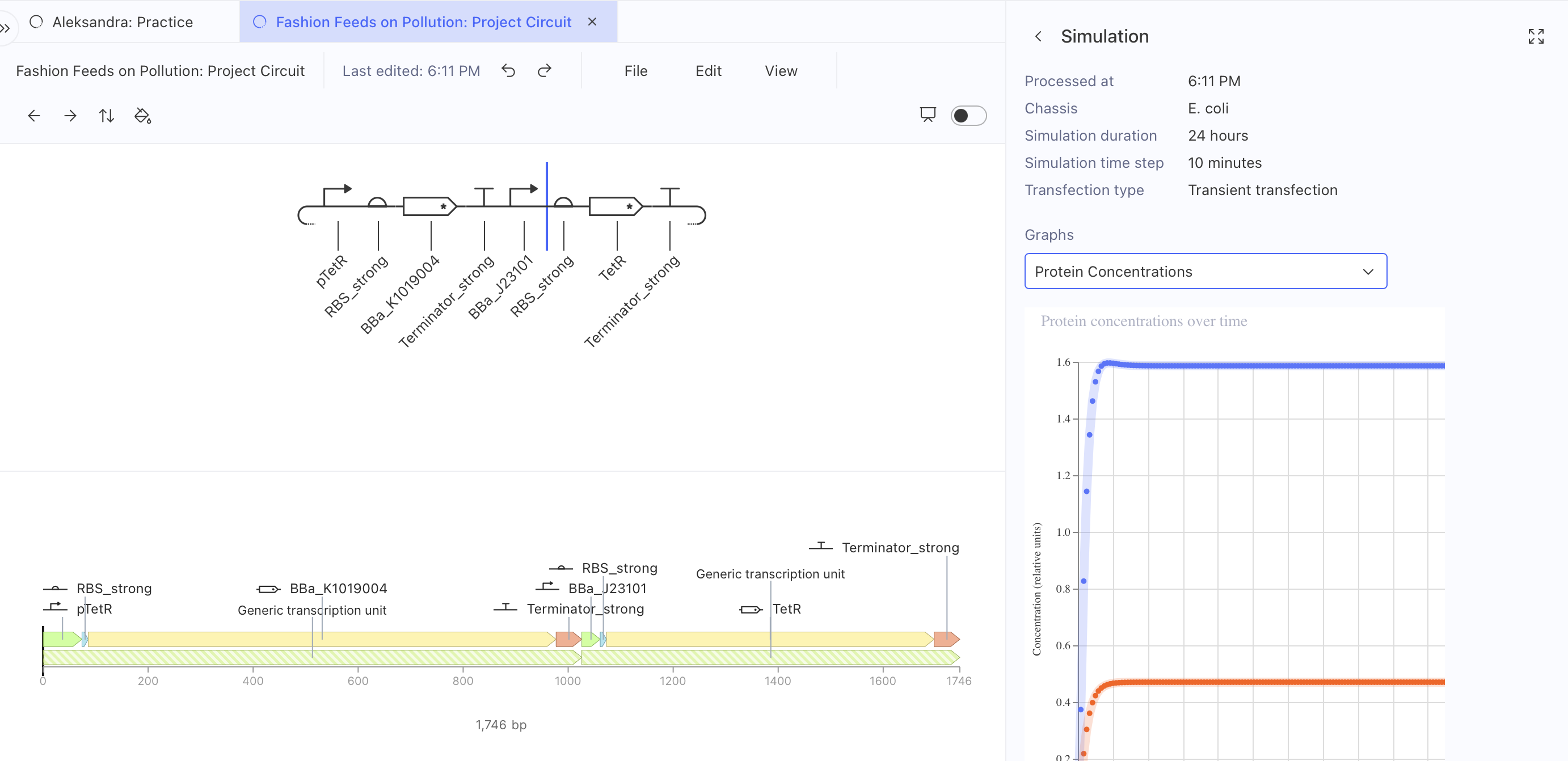Click the 24 hours simulation duration value
The image size is (1568, 761).
(1217, 136)
